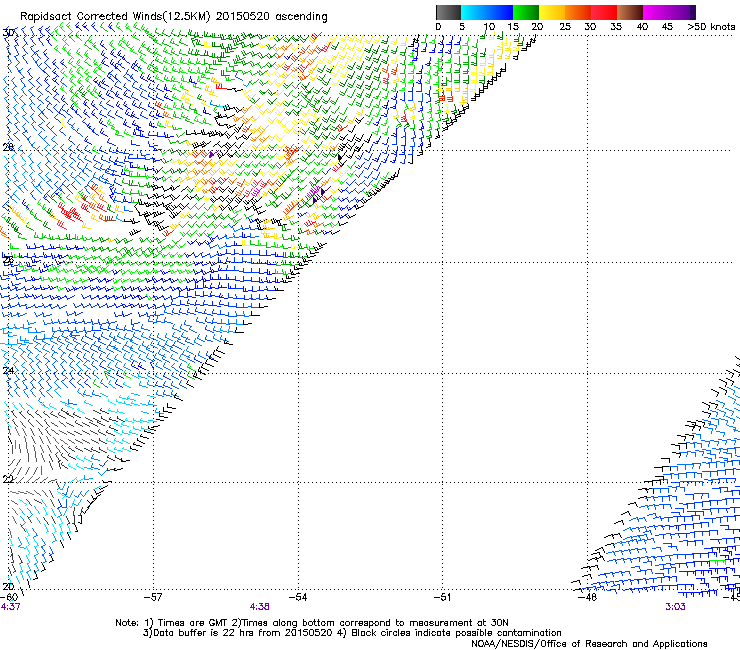The height and width of the screenshot is (650, 740).
Task: Click the '0' label under the legend
Action: click(438, 27)
